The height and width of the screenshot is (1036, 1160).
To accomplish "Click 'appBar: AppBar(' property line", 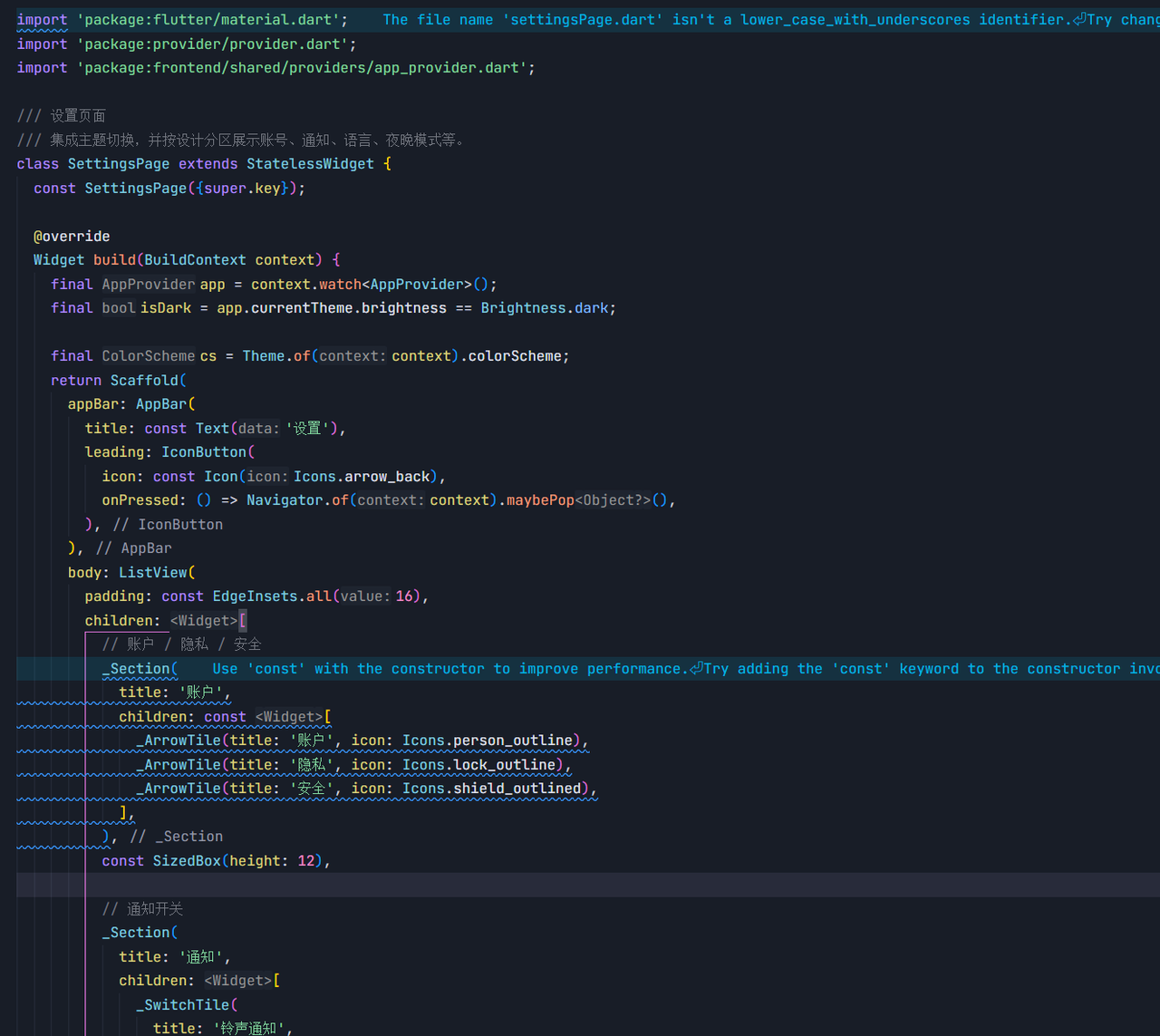I will point(131,404).
